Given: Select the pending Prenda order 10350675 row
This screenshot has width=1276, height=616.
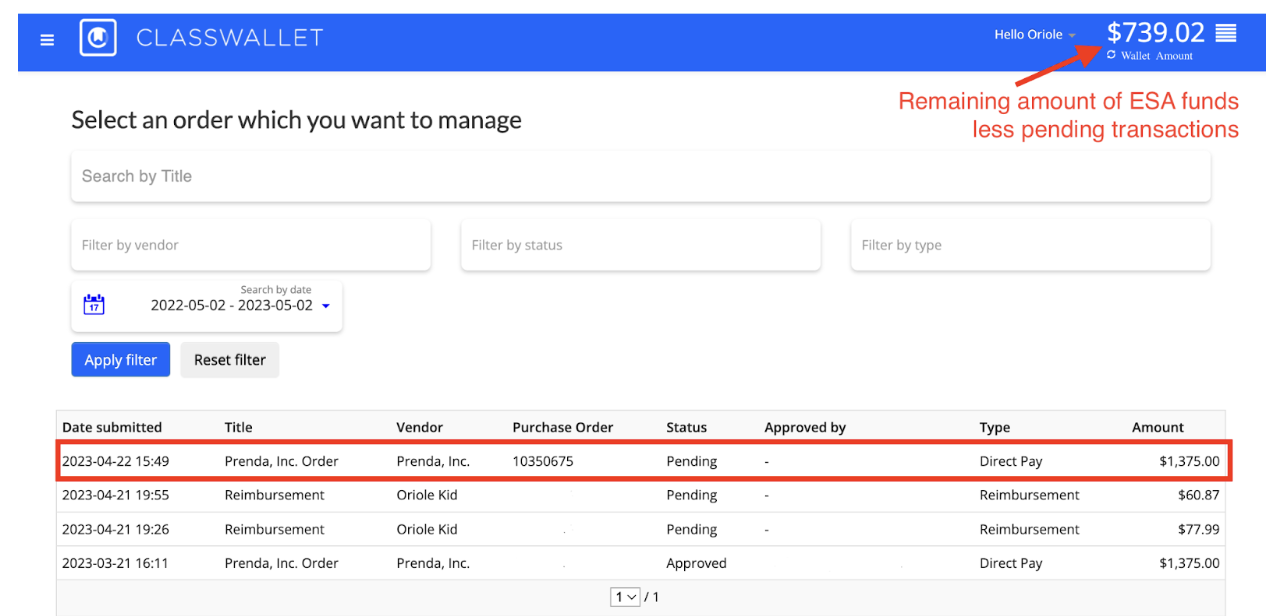Looking at the screenshot, I should [x=640, y=461].
